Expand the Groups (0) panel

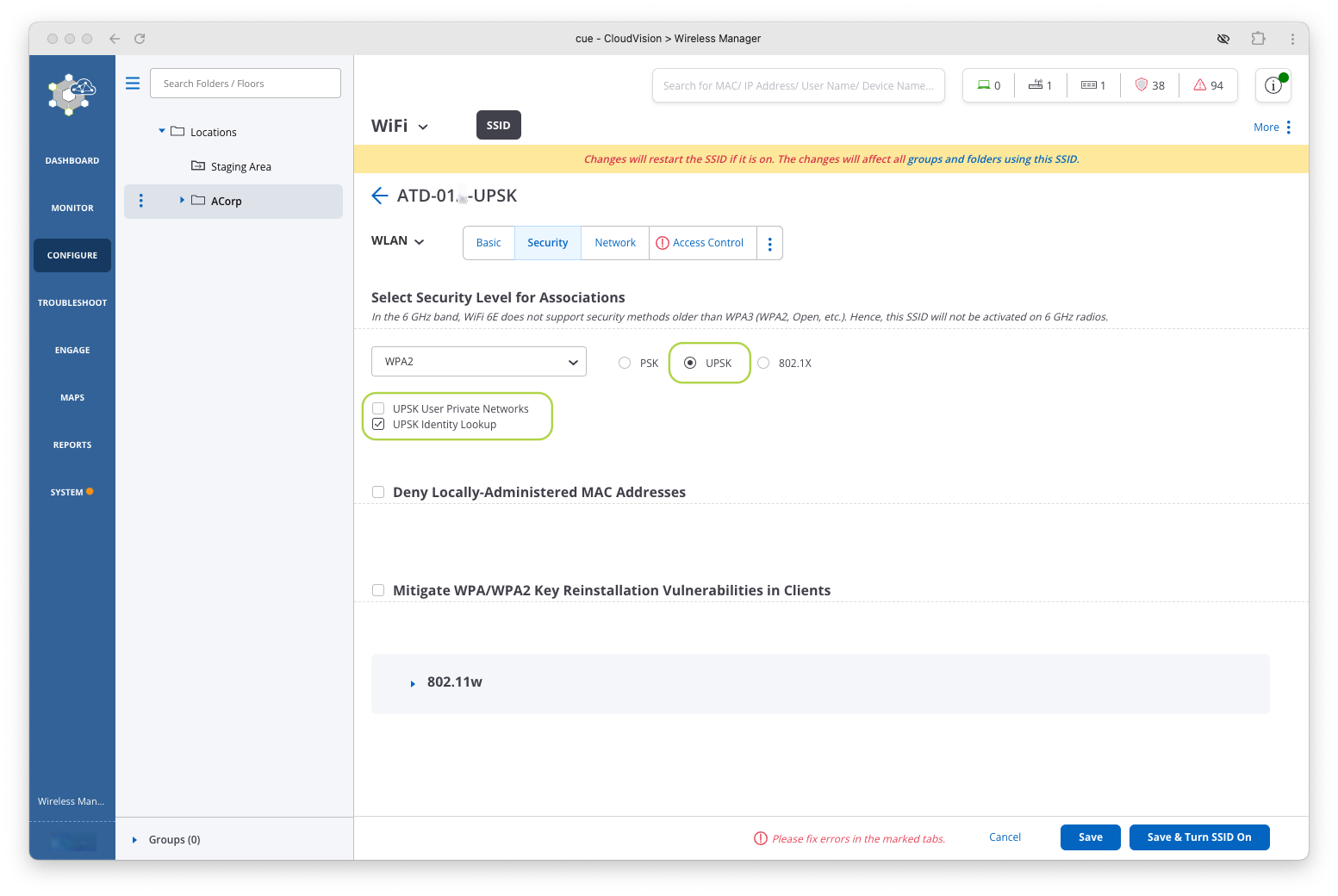pyautogui.click(x=134, y=840)
